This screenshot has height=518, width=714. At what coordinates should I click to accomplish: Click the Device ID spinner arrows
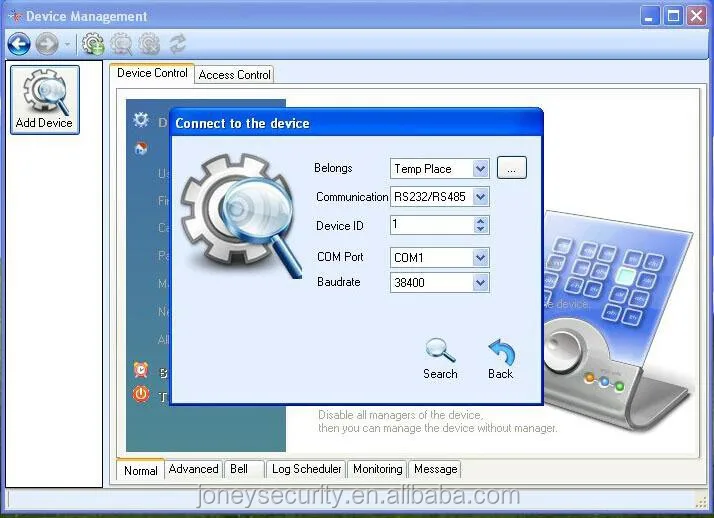[x=481, y=225]
